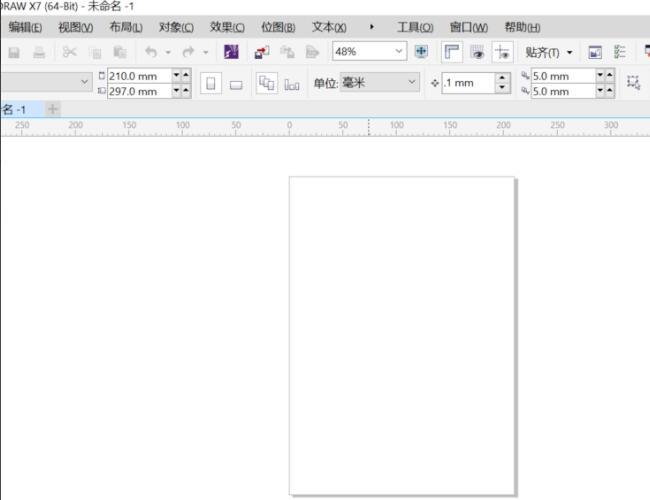Select portrait page orientation
This screenshot has width=650, height=500.
pyautogui.click(x=211, y=83)
